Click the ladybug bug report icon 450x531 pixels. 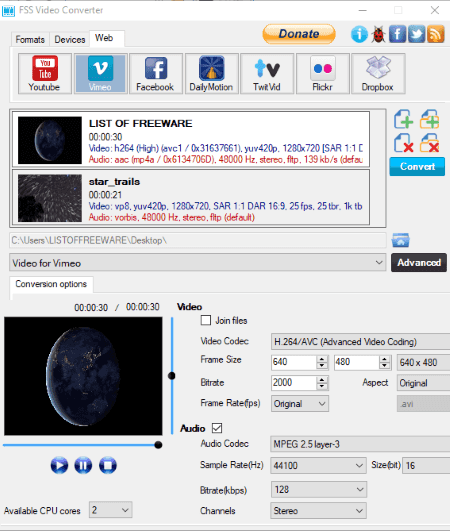pos(378,34)
